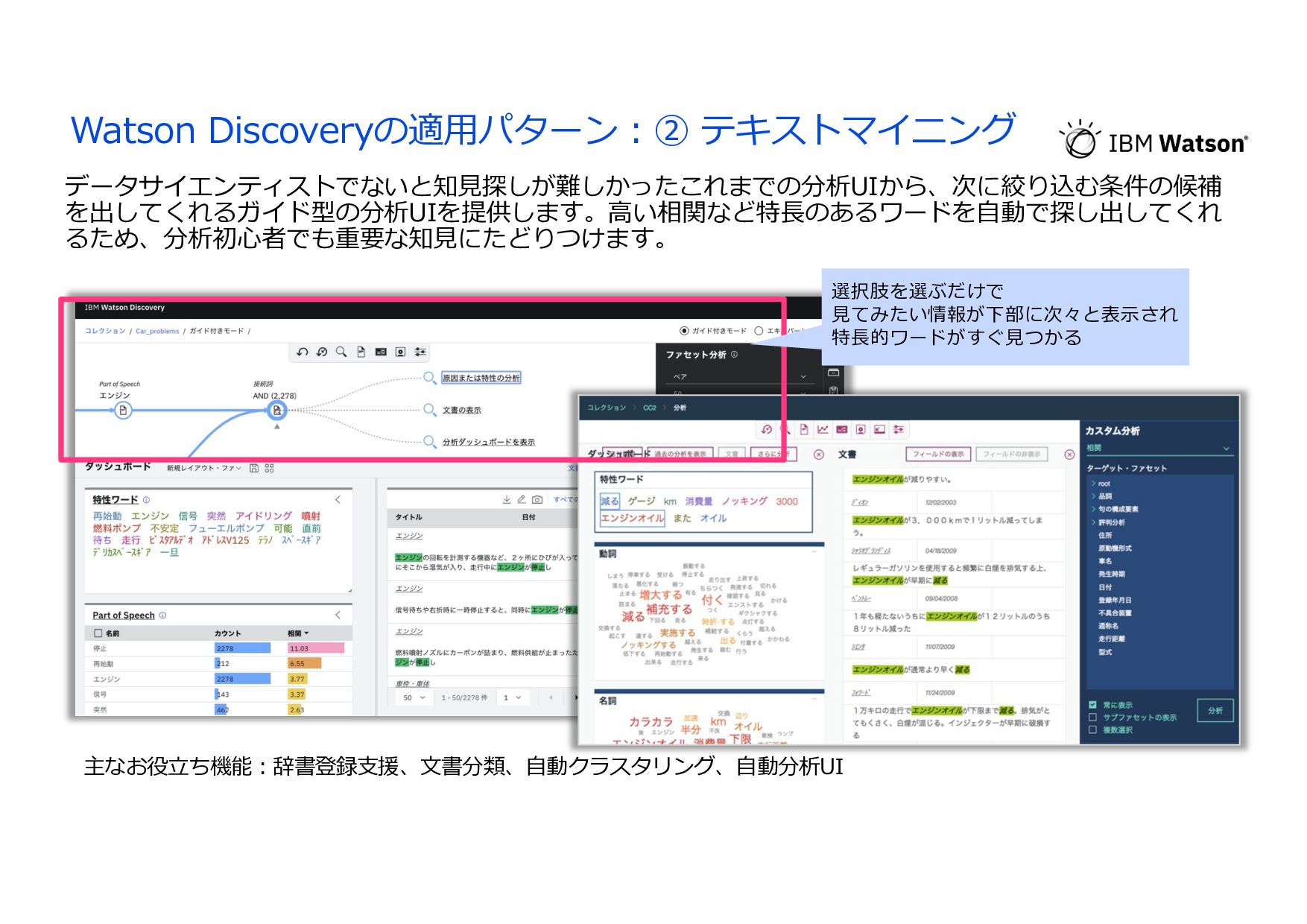Click the info icon next to Part of Speech
Image resolution: width=1307 pixels, height=924 pixels.
162,616
